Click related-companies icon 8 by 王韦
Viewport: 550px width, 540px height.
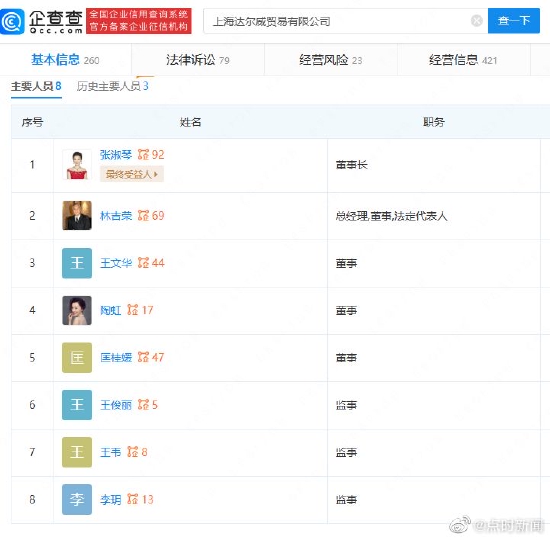tap(137, 452)
